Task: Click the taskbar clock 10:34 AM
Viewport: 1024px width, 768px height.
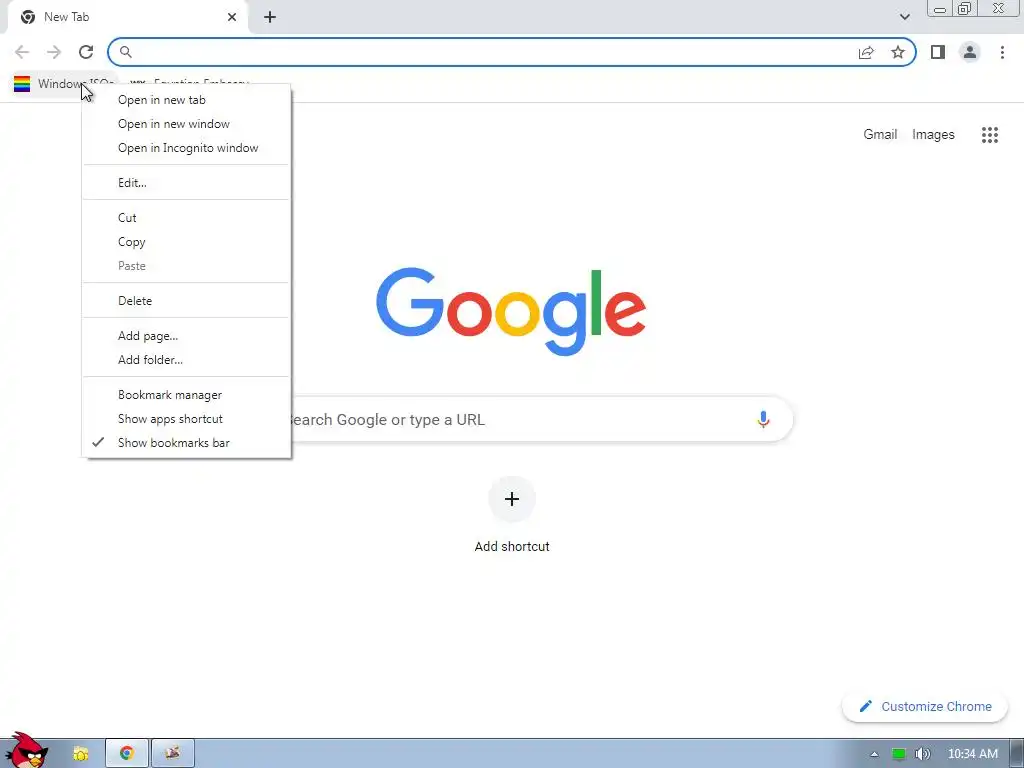Action: [972, 754]
